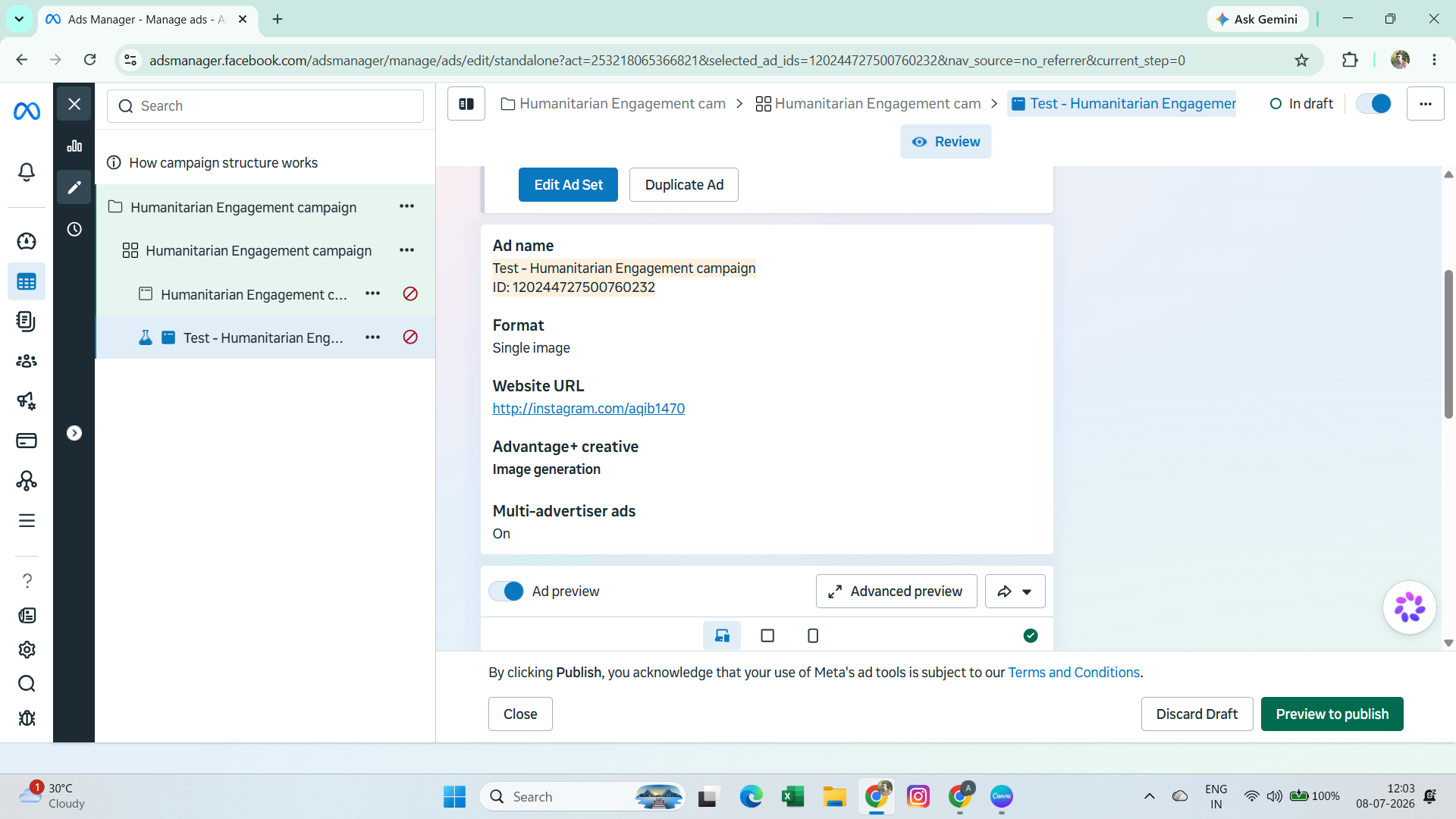The width and height of the screenshot is (1456, 819).
Task: Open the Settings gear icon
Action: [x=27, y=650]
